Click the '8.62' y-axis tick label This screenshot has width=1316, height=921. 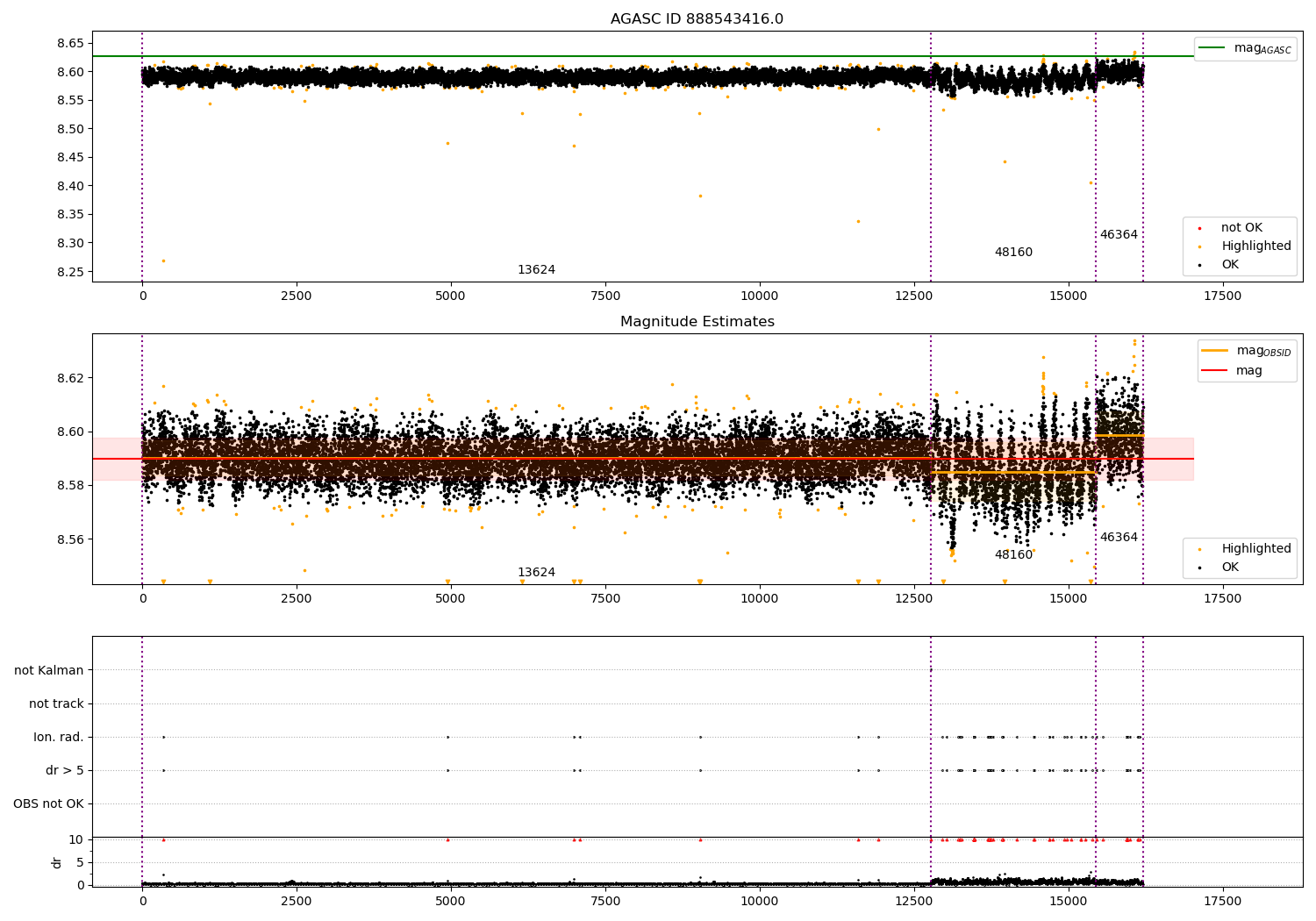tap(70, 378)
